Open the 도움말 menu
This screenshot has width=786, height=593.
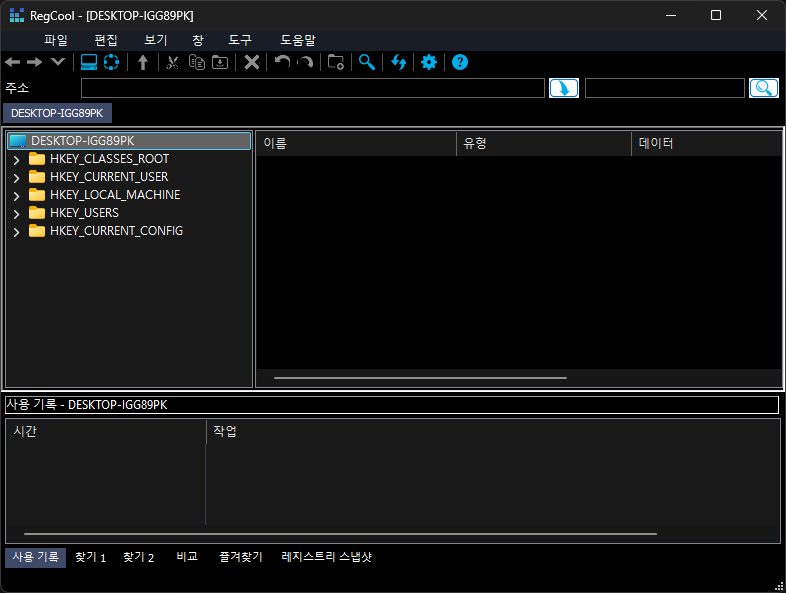click(x=298, y=40)
